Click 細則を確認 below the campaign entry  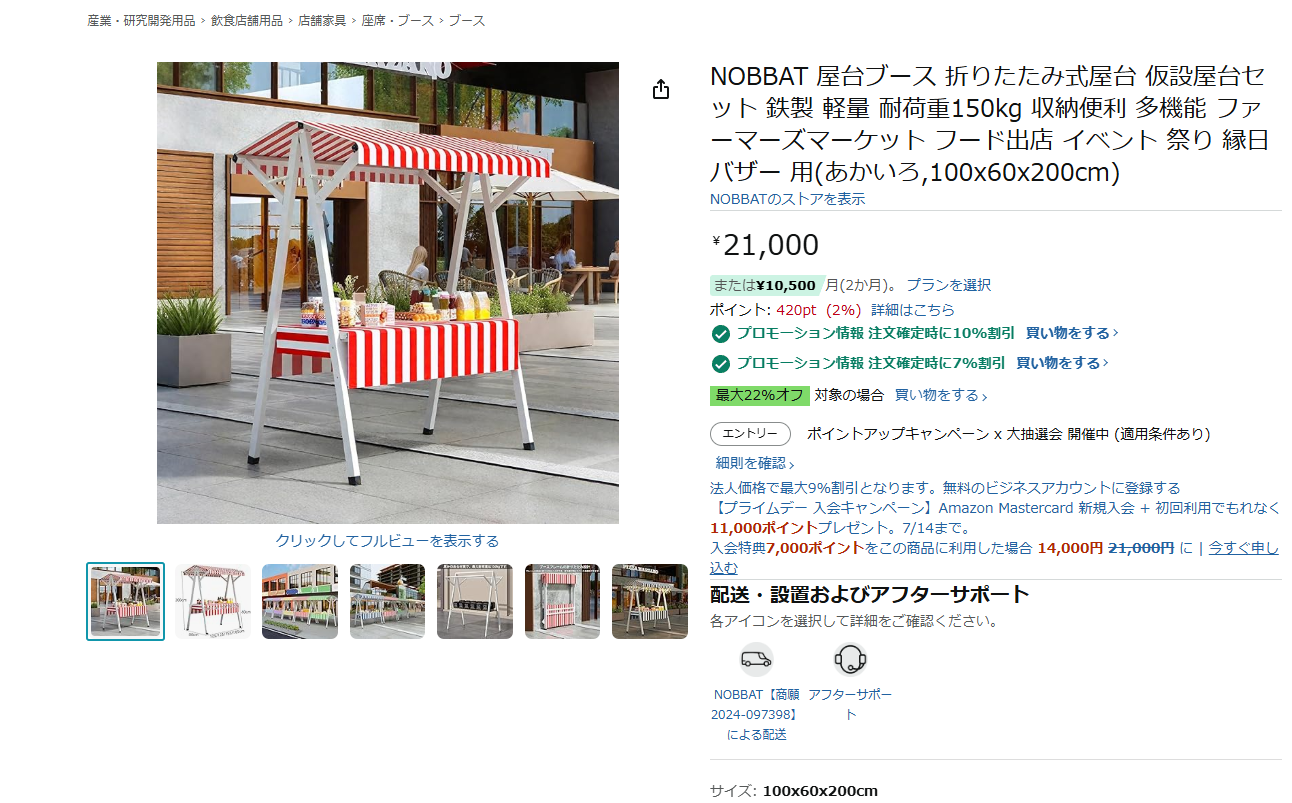point(748,463)
